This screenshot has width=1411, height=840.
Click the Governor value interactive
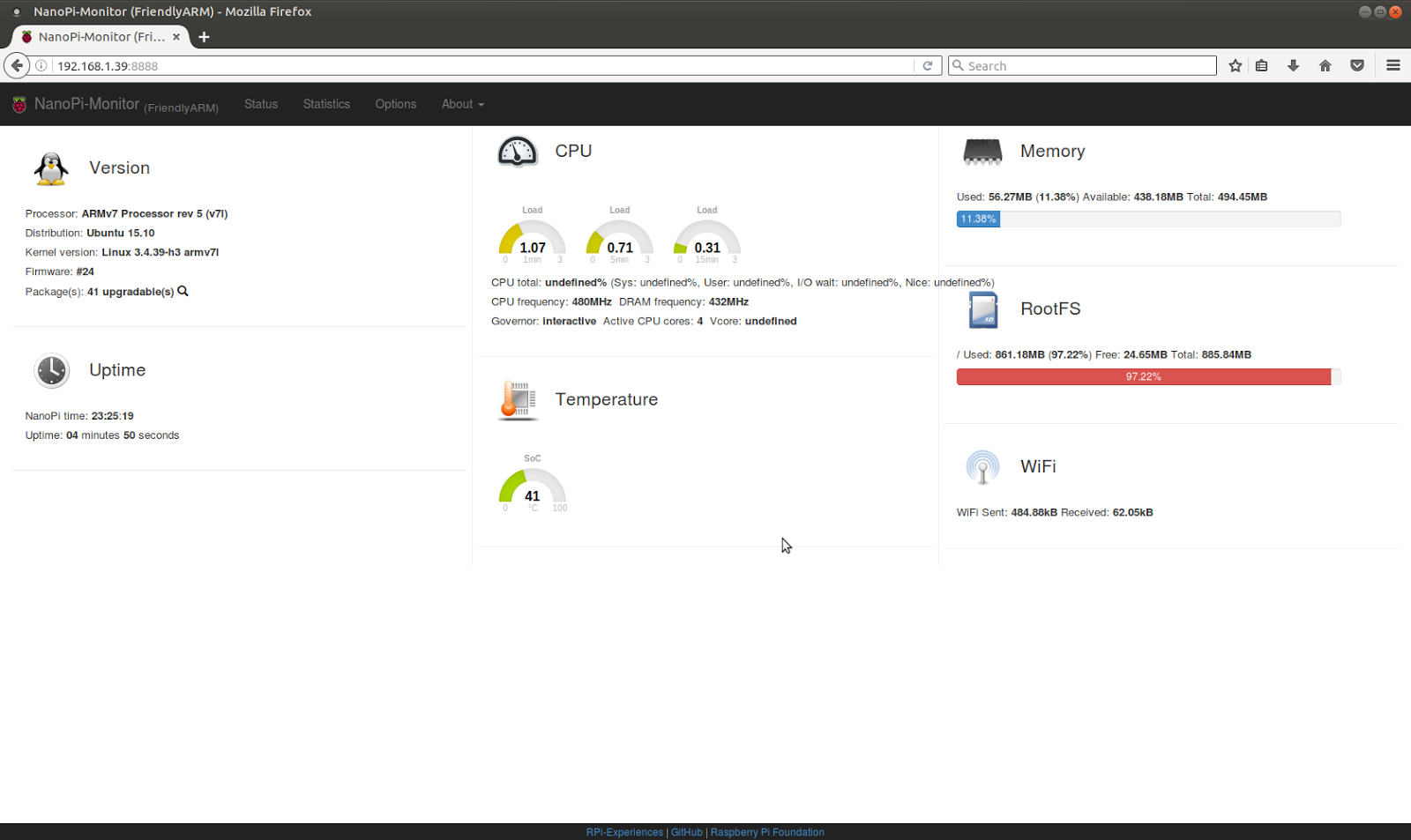[x=569, y=322]
